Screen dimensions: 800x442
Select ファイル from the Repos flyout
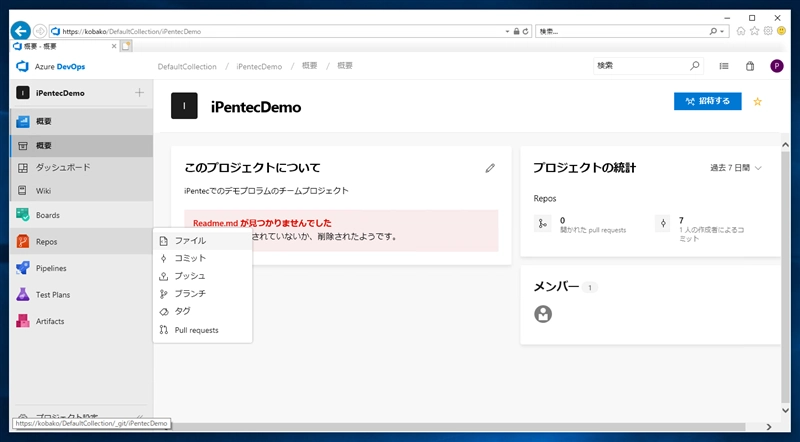[203, 240]
